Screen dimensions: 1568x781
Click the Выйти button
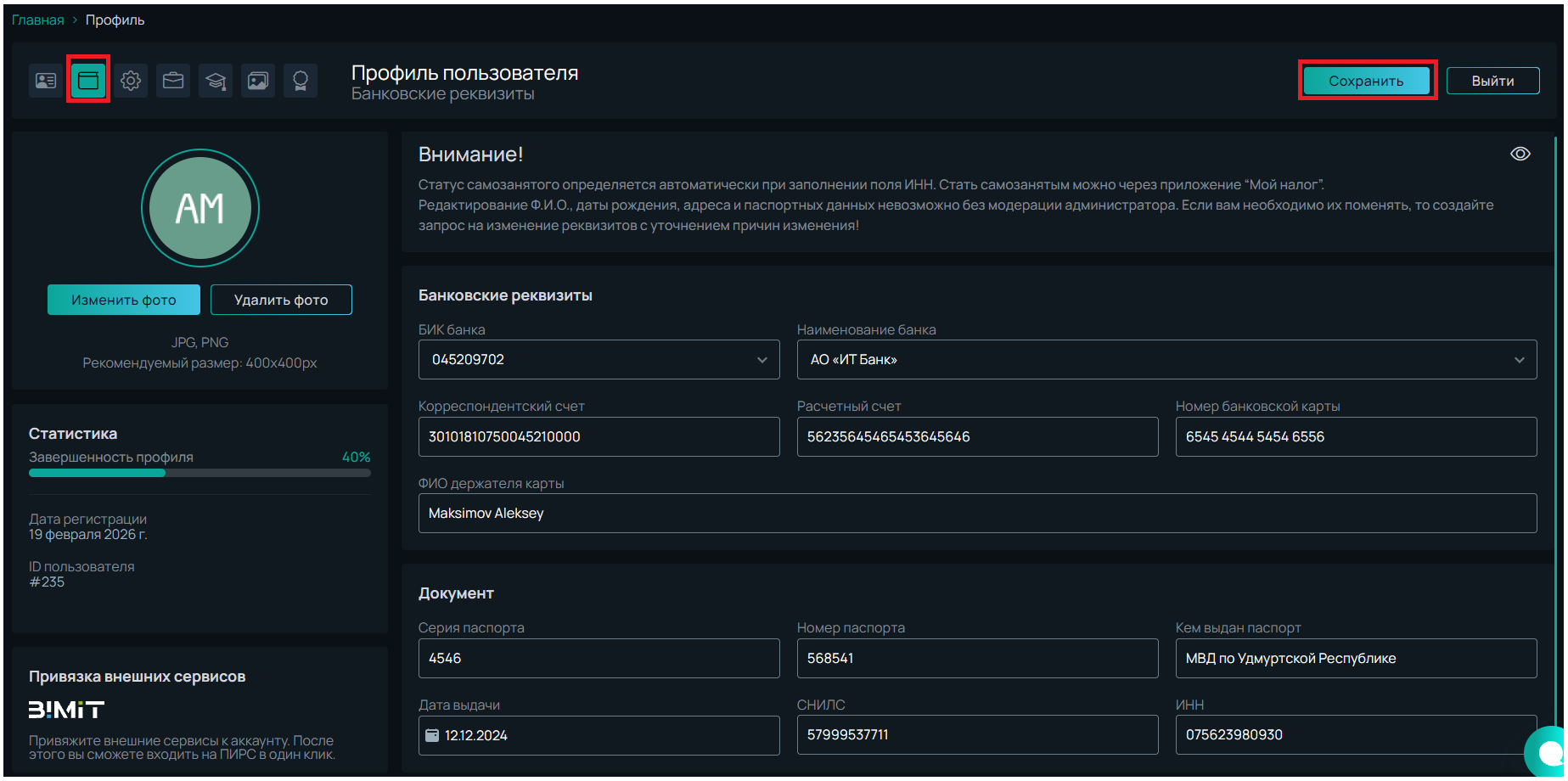1492,81
